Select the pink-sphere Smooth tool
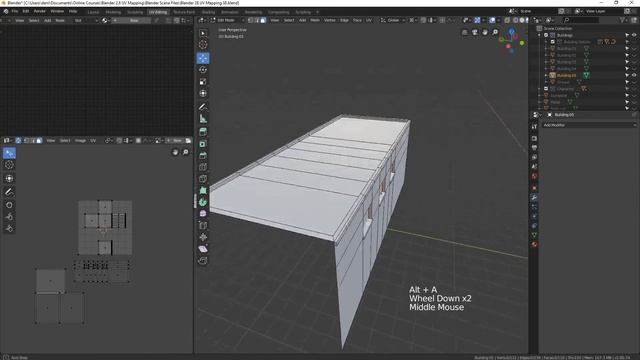This screenshot has width=640, height=360. 203,213
